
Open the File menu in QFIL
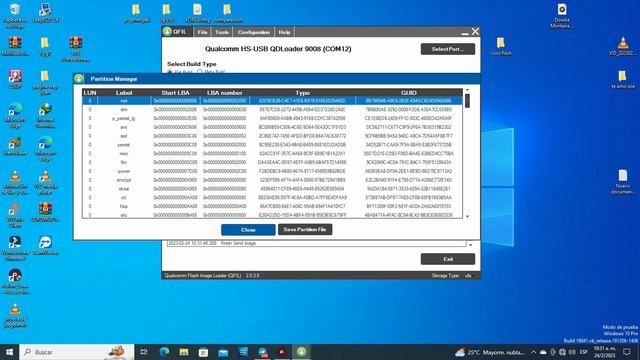[x=202, y=32]
